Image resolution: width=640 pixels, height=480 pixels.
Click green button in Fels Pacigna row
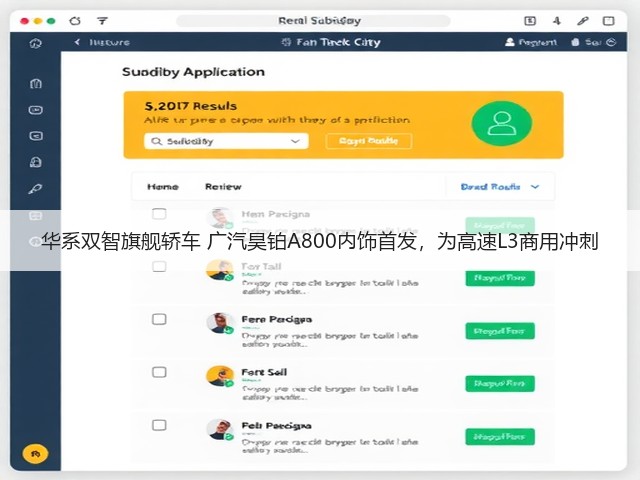[x=500, y=437]
